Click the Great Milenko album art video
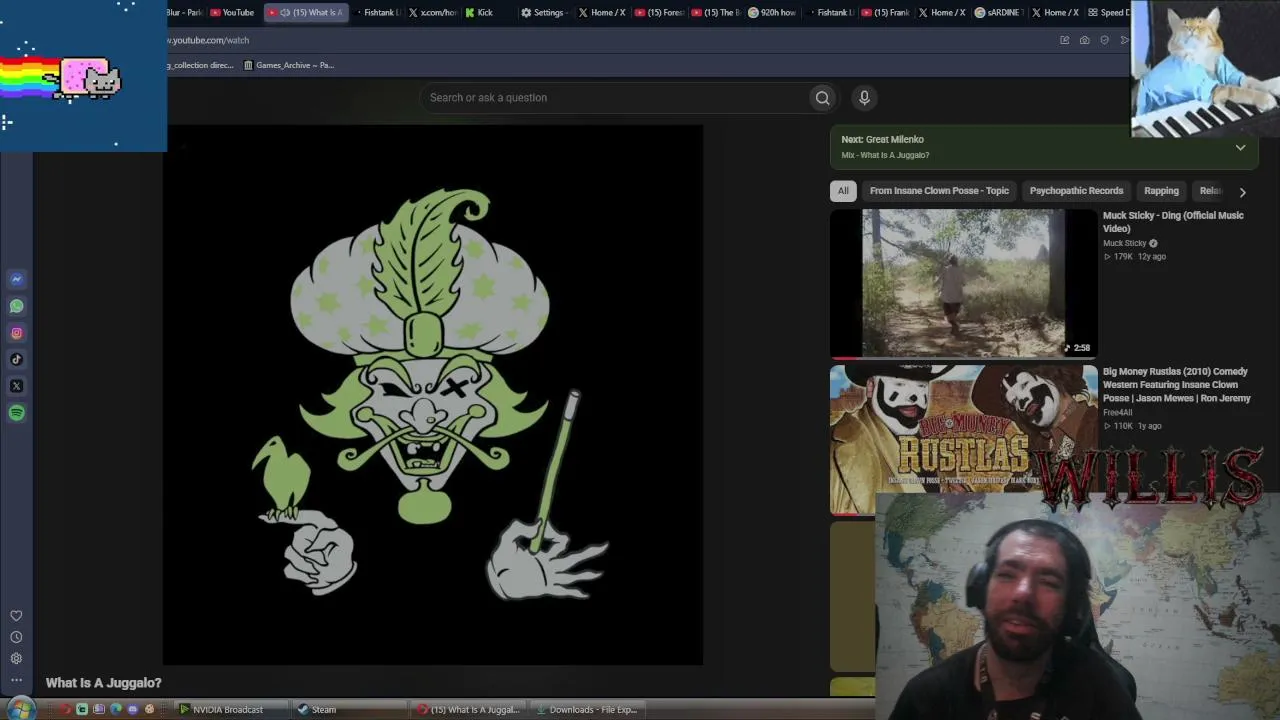1280x720 pixels. (433, 394)
